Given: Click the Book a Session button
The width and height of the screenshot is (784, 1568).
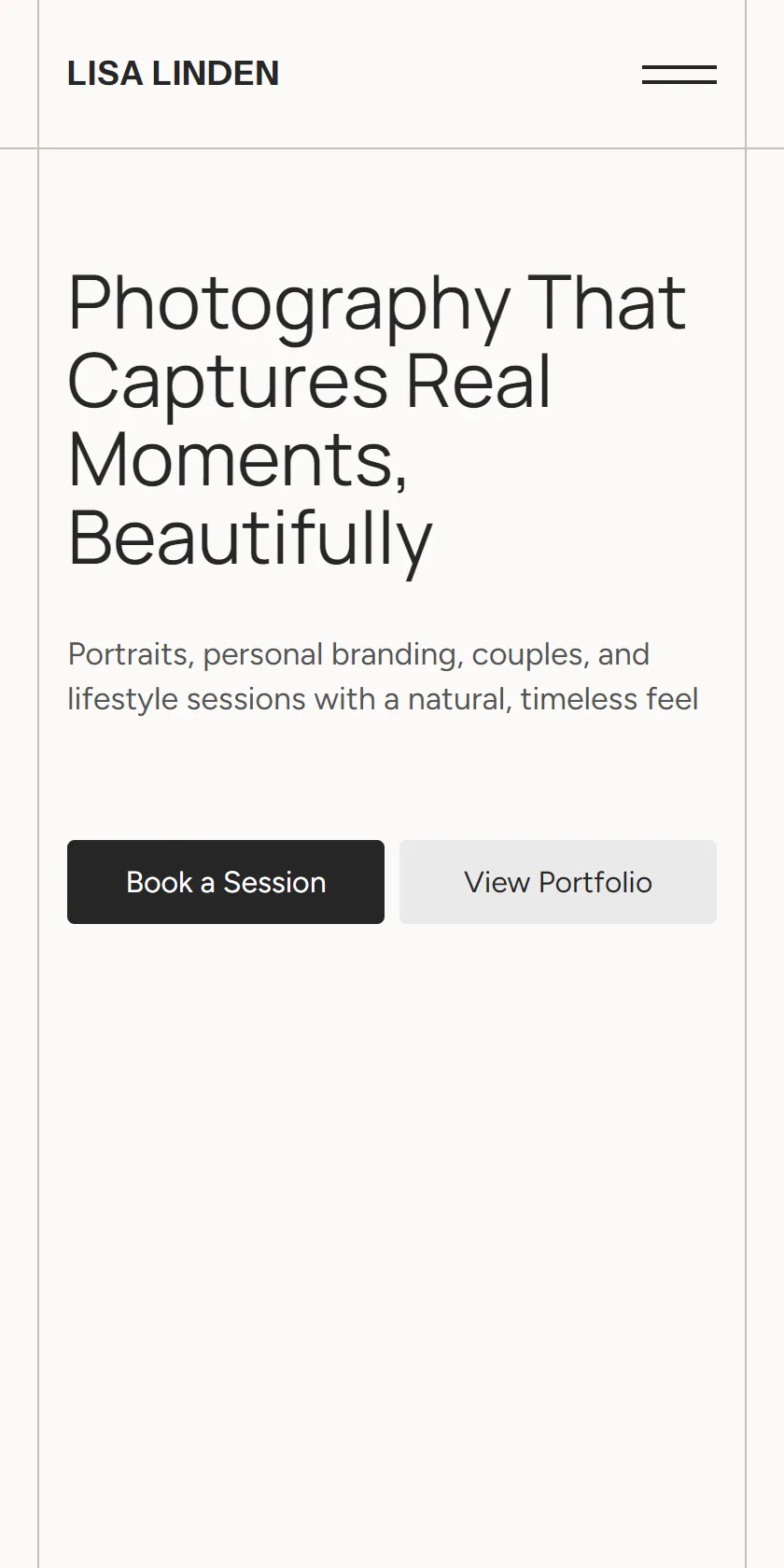Looking at the screenshot, I should point(226,882).
